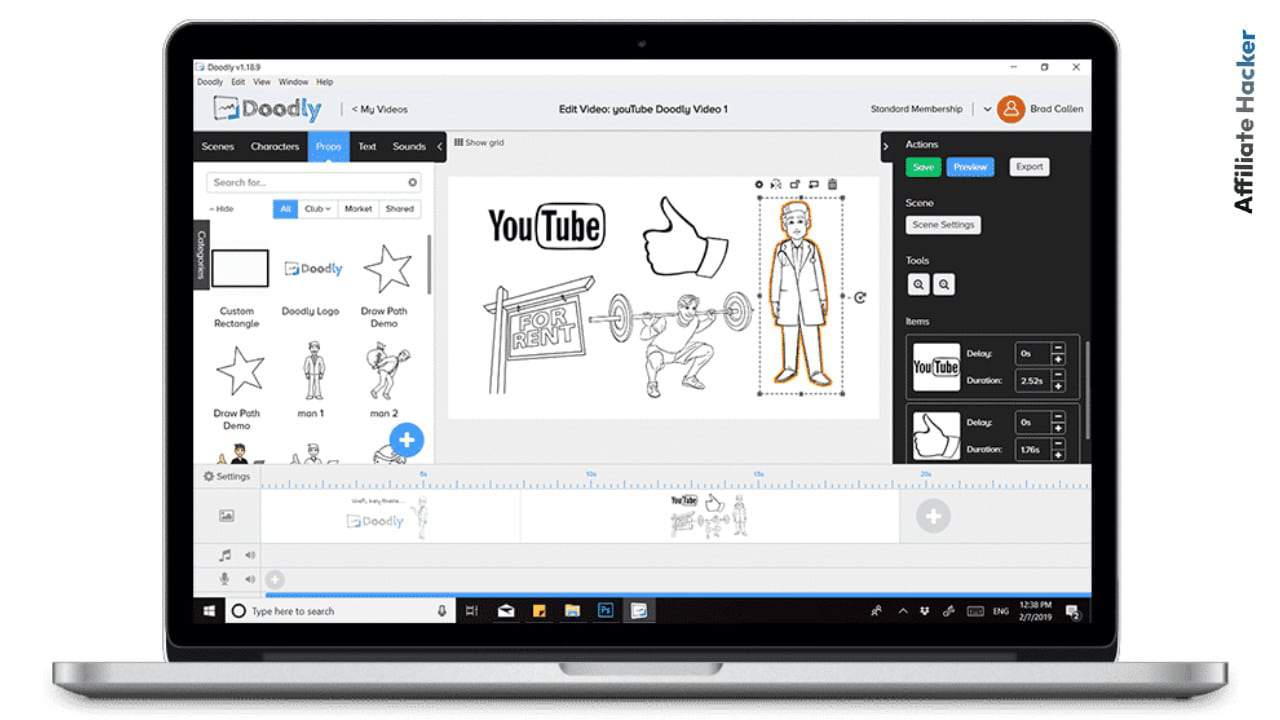Image resolution: width=1280 pixels, height=720 pixels.
Task: Collapse the left assets panel
Action: pyautogui.click(x=440, y=146)
